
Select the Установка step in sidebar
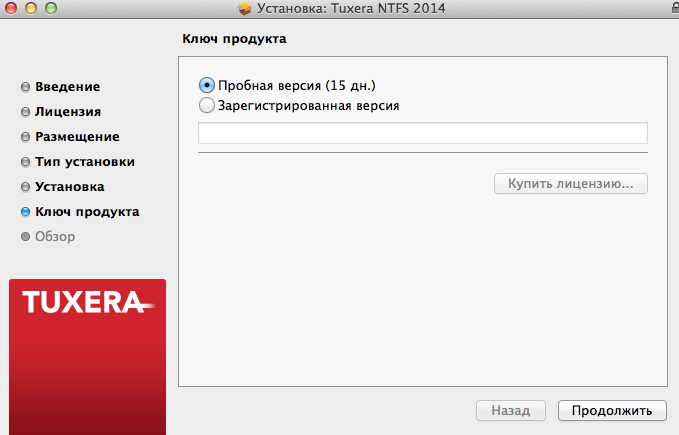click(70, 187)
